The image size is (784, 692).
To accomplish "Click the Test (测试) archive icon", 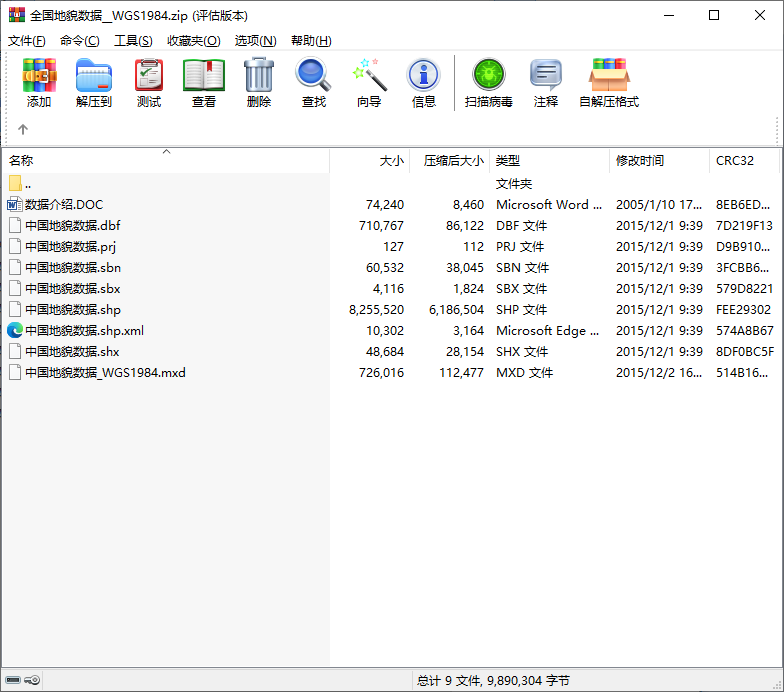I will tap(149, 75).
